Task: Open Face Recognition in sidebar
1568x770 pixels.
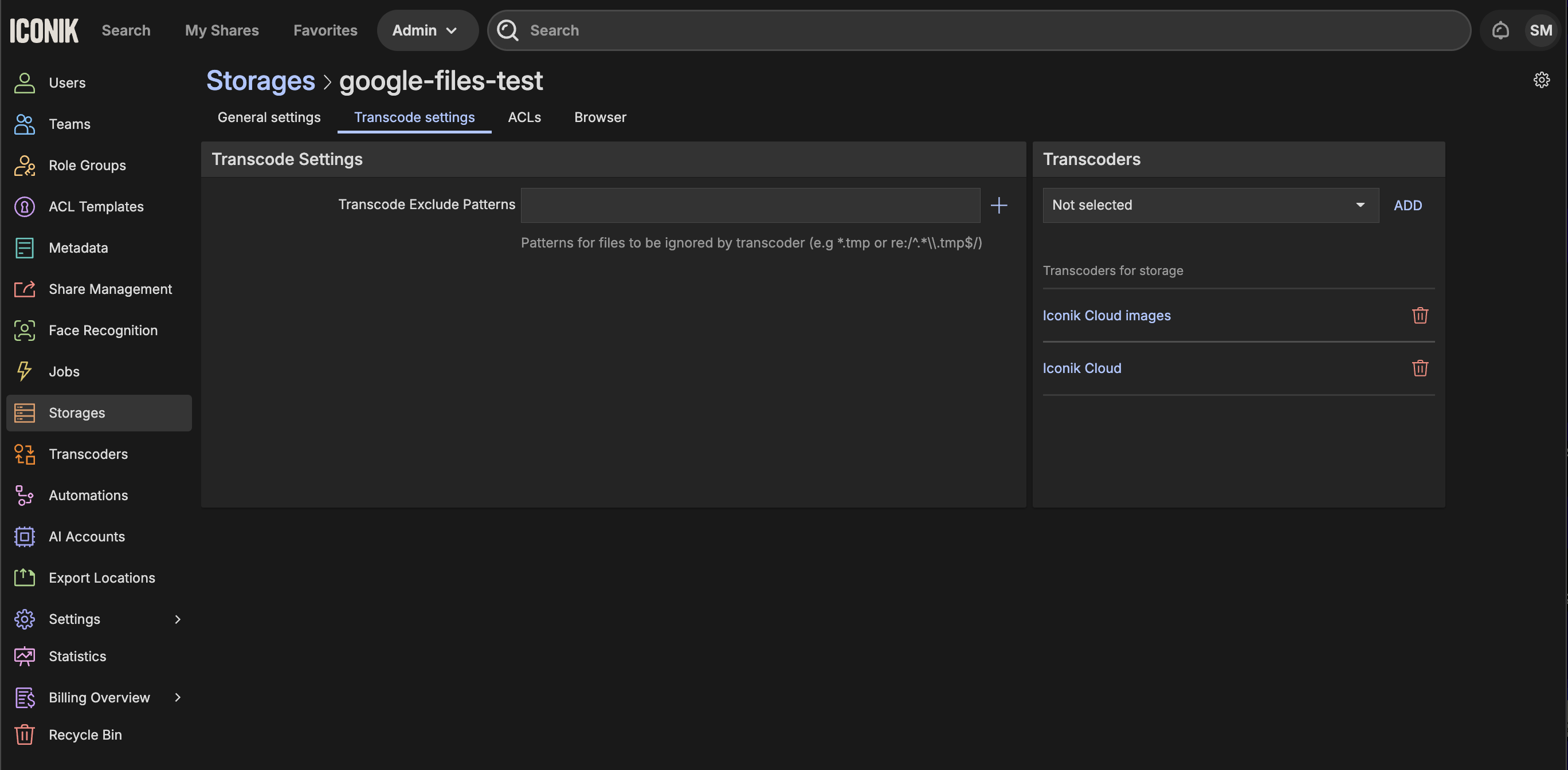Action: point(102,331)
